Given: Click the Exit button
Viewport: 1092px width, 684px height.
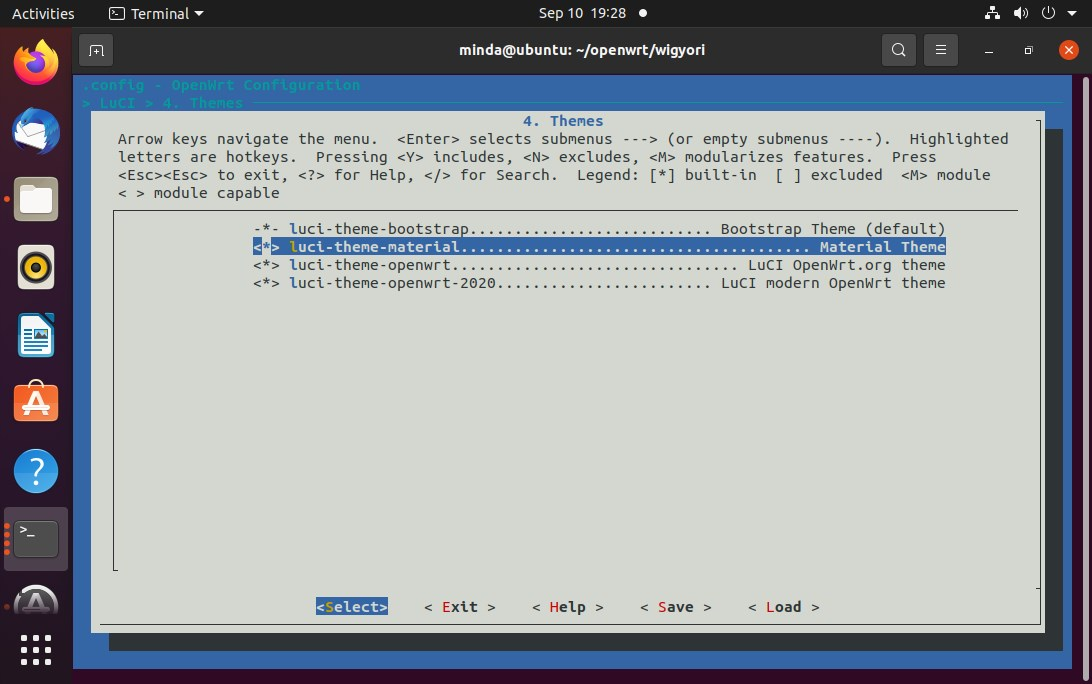Looking at the screenshot, I should (x=460, y=607).
